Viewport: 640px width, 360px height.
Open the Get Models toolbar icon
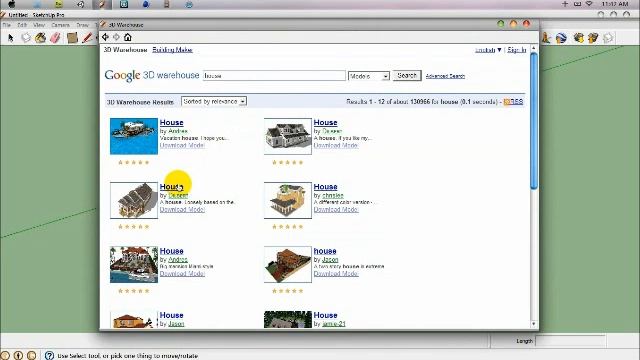(x=578, y=38)
